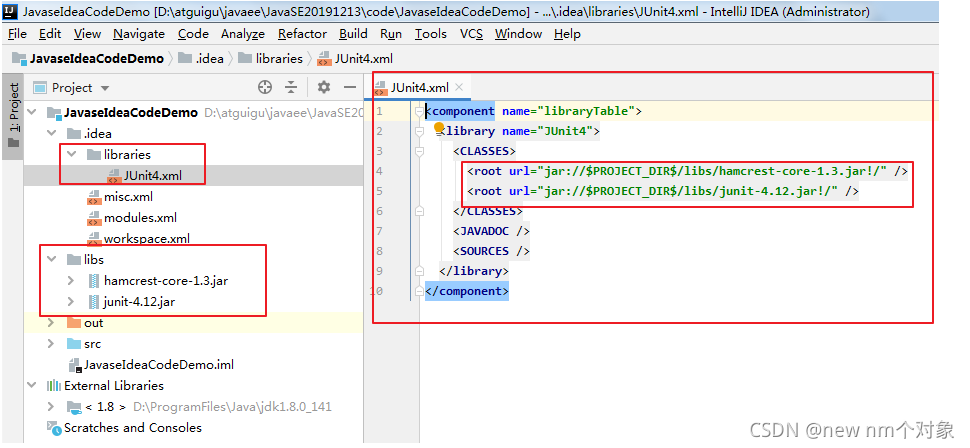The image size is (970, 448).
Task: Click line number 7 in the gutter
Action: click(x=379, y=231)
